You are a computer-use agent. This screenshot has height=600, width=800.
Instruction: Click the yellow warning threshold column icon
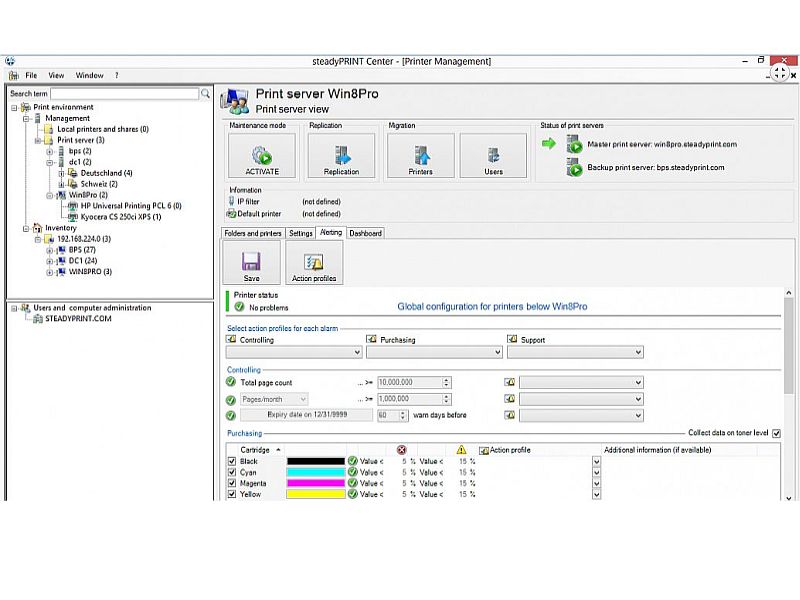click(x=461, y=449)
